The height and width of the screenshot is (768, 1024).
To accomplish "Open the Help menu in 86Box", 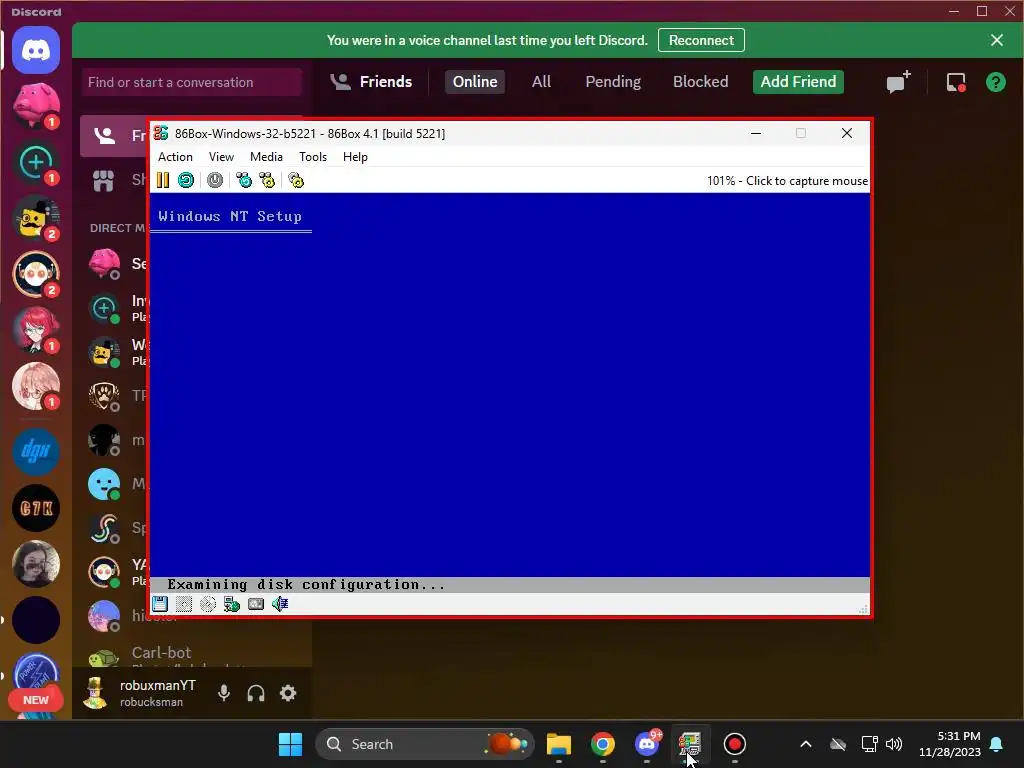I will click(355, 157).
